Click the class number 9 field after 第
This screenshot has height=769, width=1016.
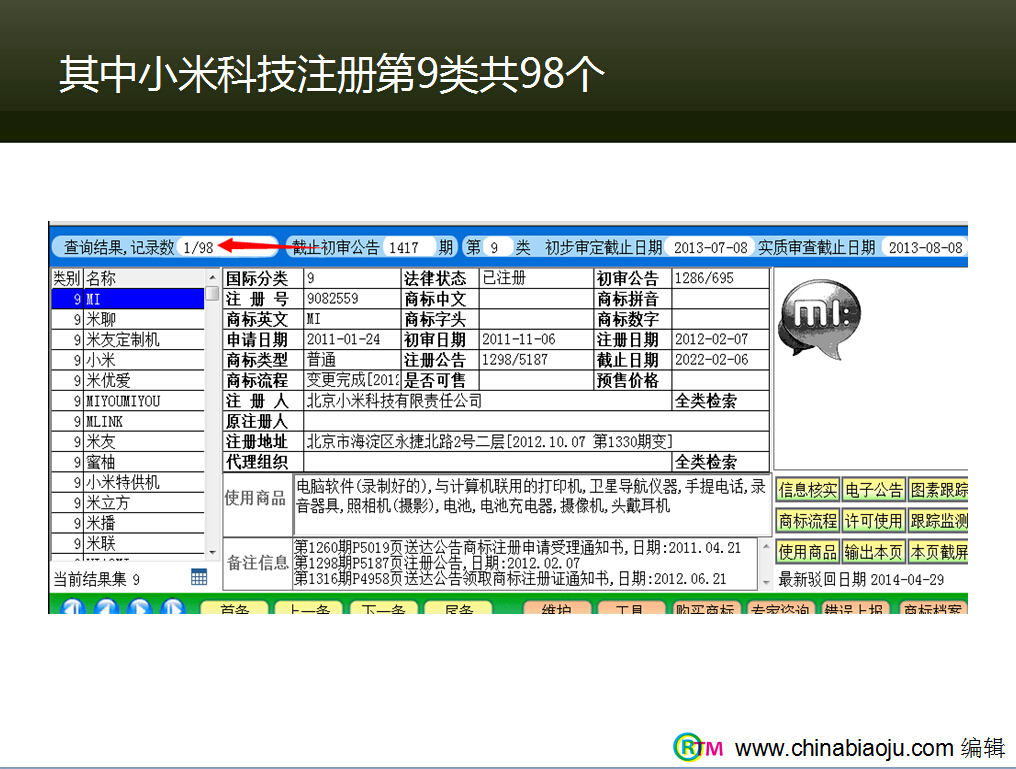click(498, 247)
